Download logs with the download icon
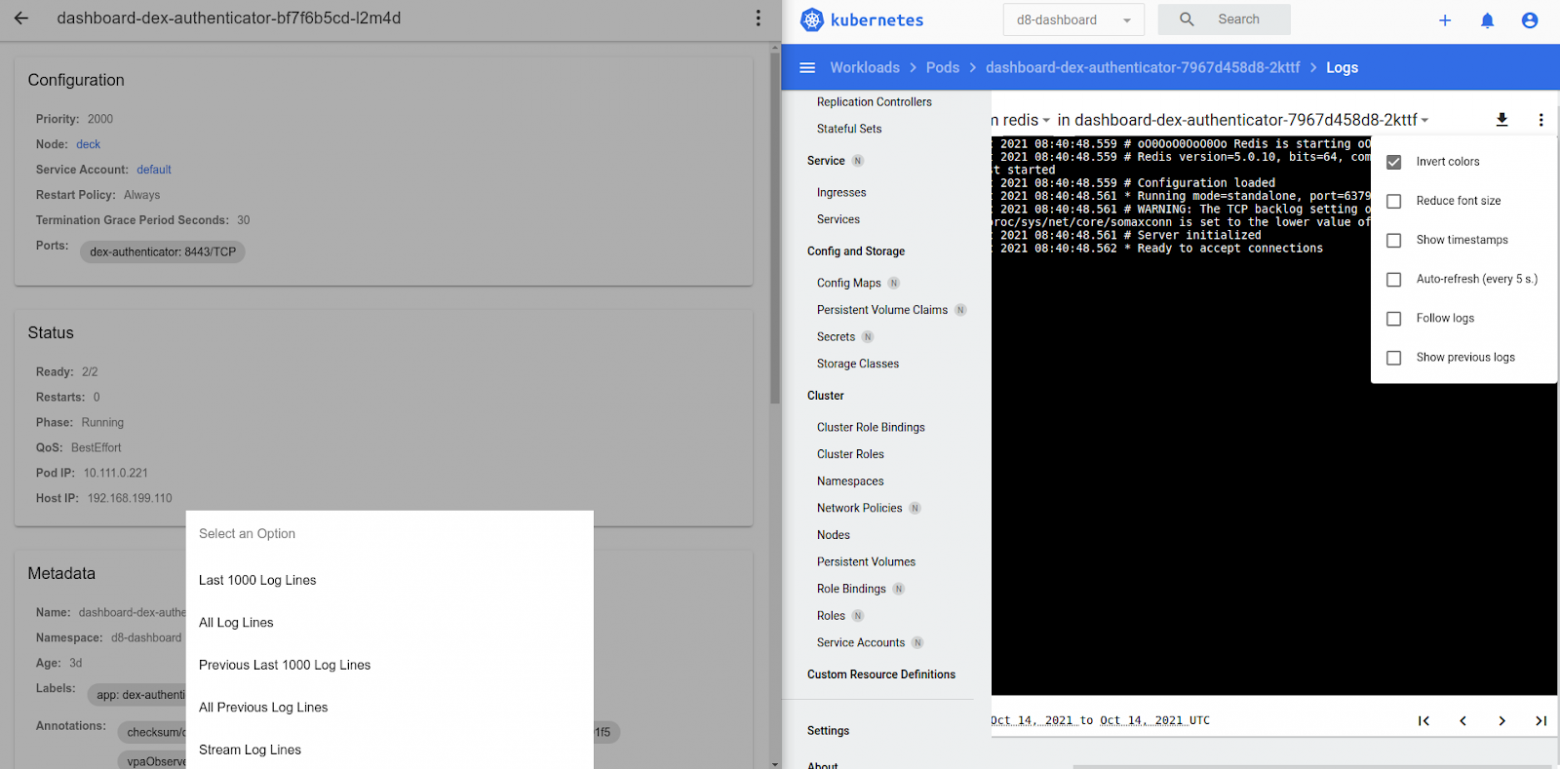 1501,120
